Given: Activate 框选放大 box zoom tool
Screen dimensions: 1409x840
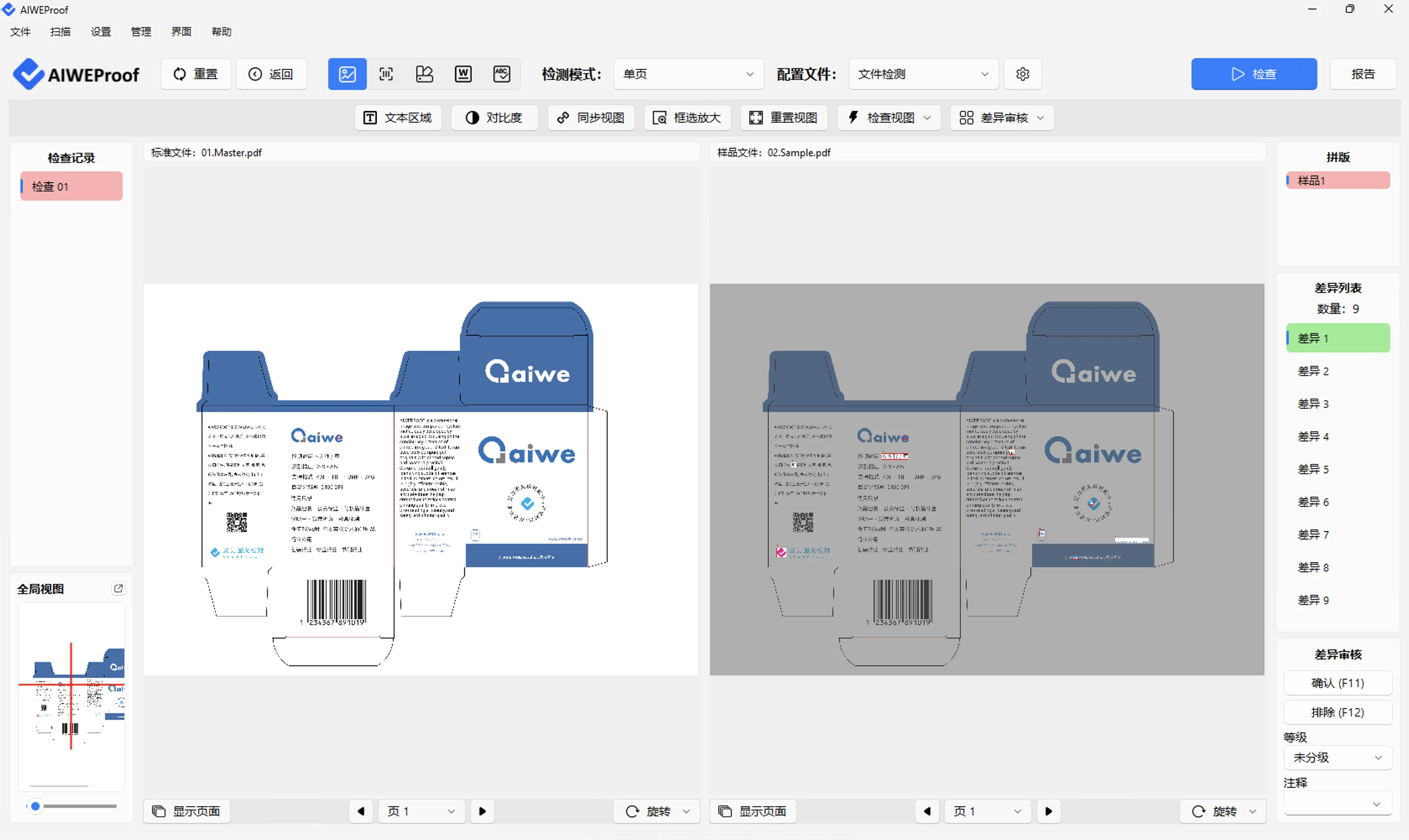Looking at the screenshot, I should pyautogui.click(x=687, y=118).
